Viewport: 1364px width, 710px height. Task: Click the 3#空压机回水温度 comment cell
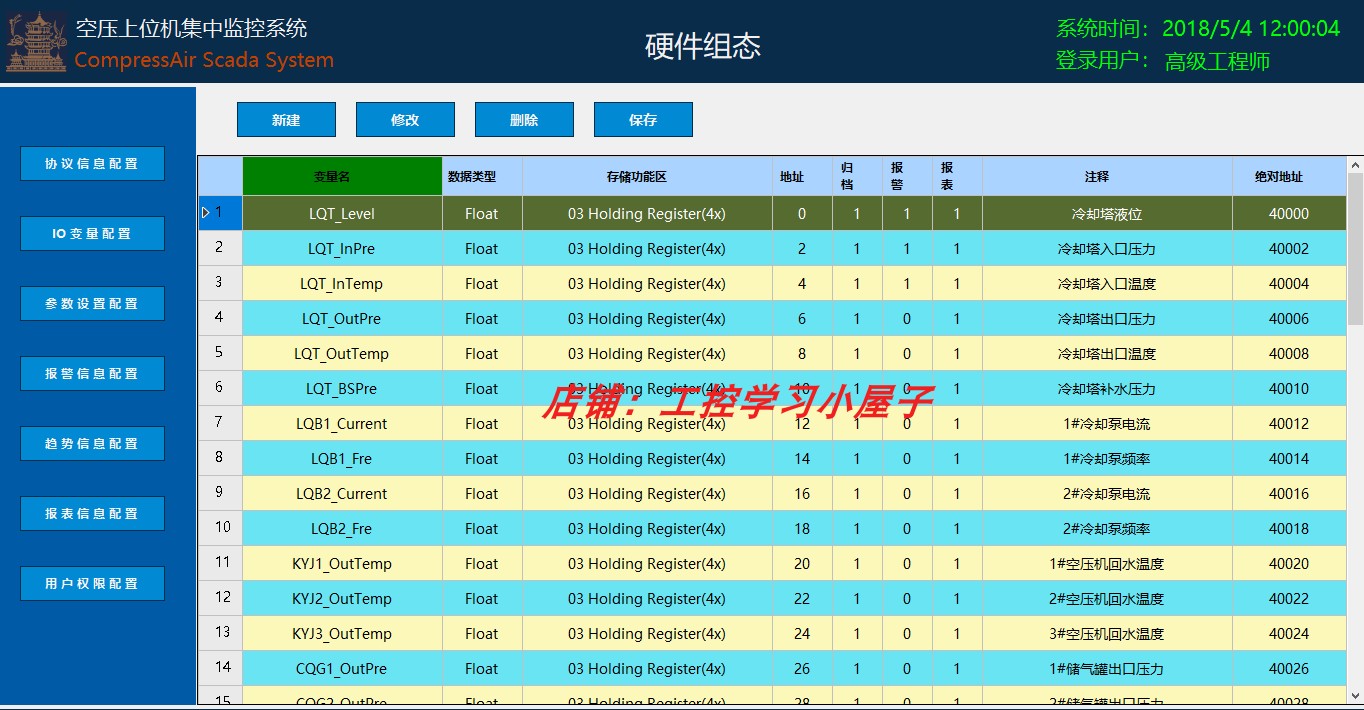(1107, 633)
